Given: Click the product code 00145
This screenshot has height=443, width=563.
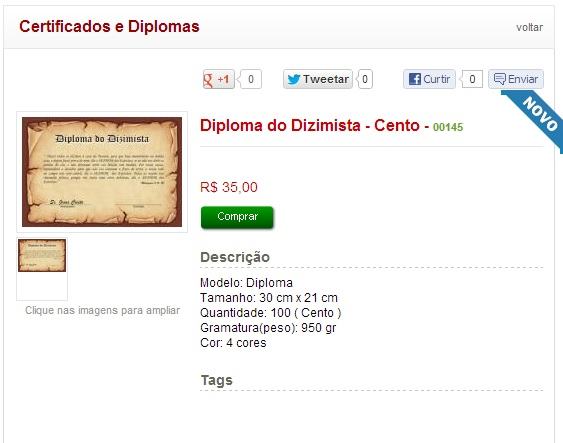Looking at the screenshot, I should pyautogui.click(x=448, y=127).
